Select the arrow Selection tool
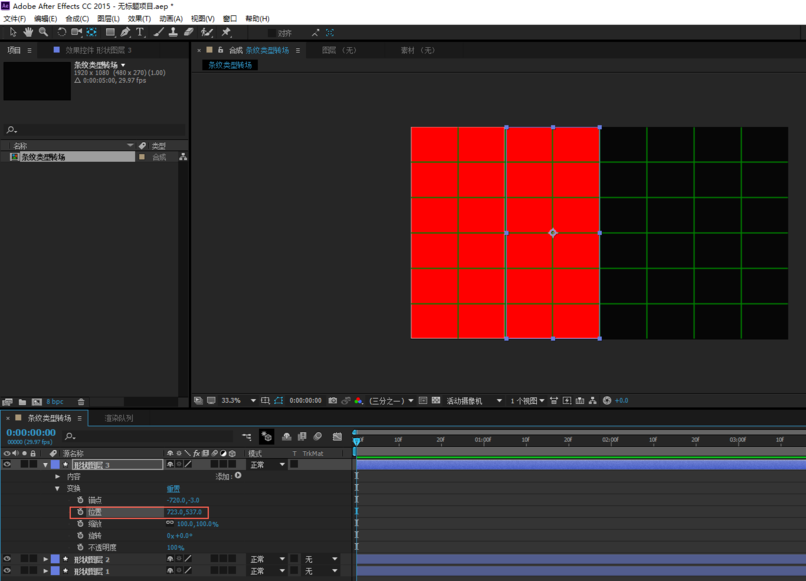The height and width of the screenshot is (581, 806). coord(13,32)
